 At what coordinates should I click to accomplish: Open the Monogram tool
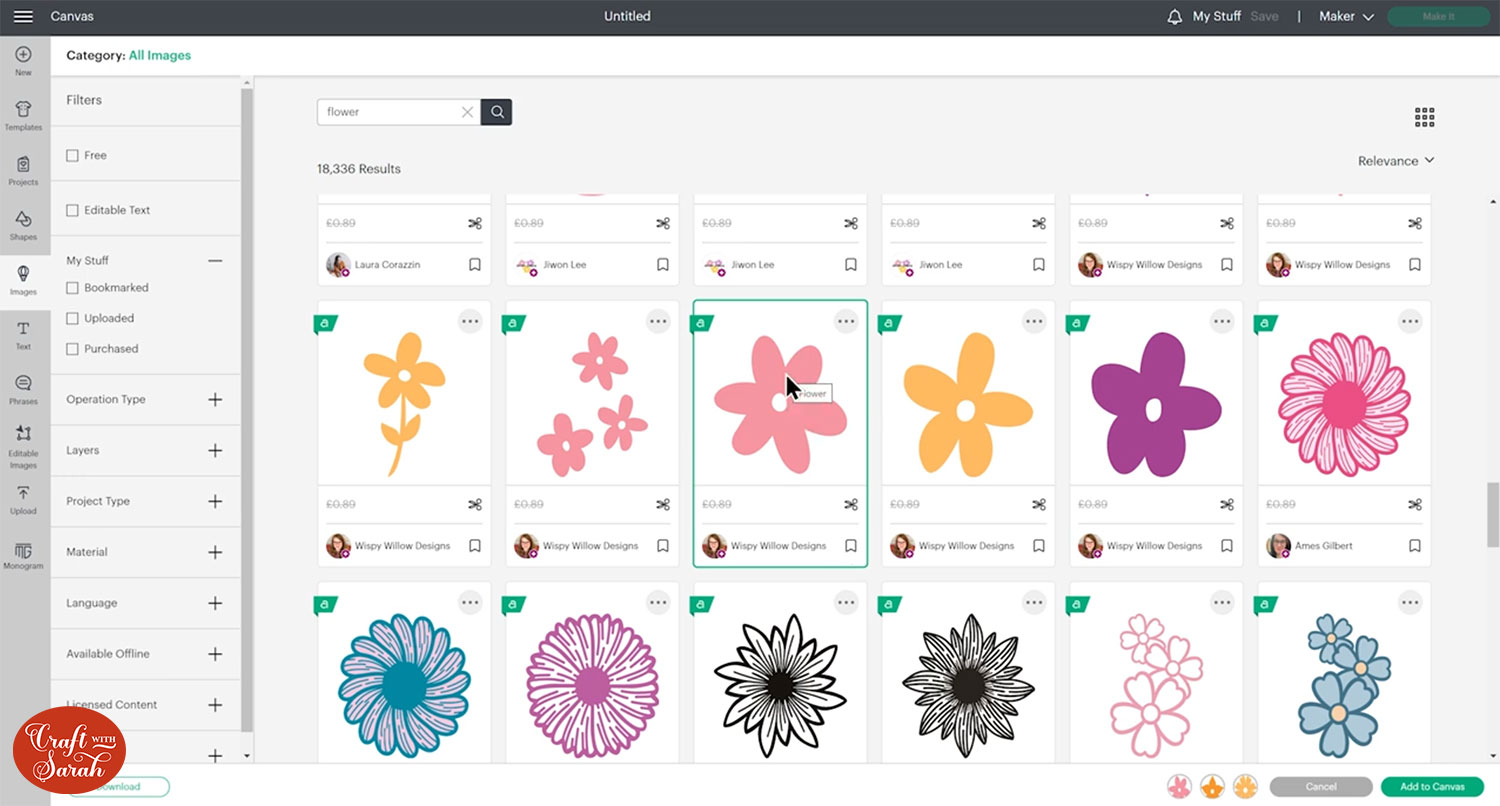(x=23, y=557)
